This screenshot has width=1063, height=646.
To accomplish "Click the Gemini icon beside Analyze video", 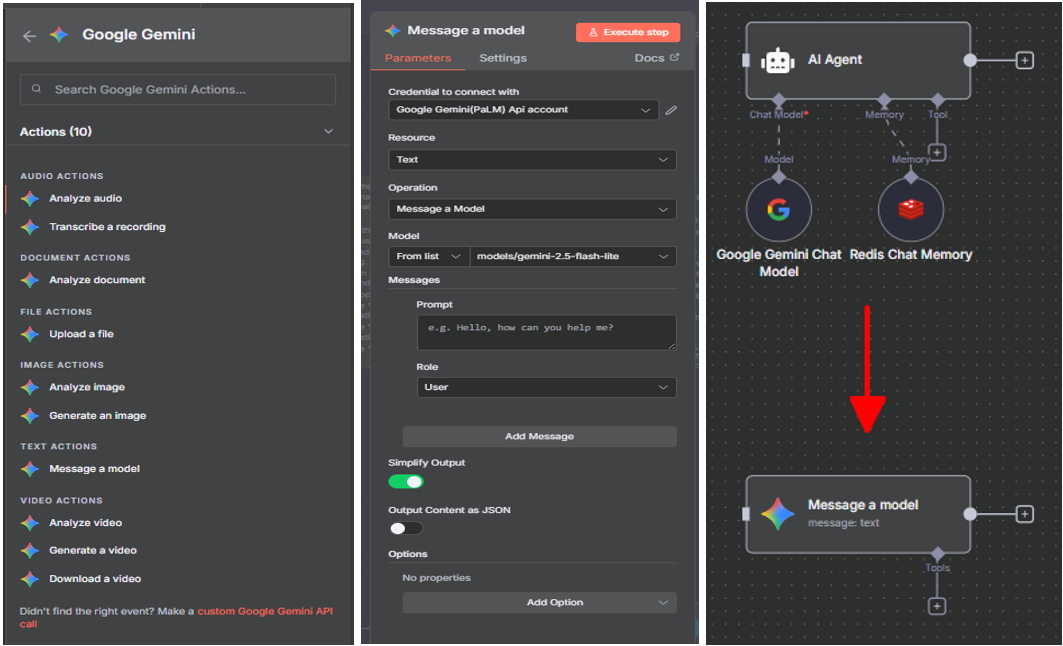I will (x=30, y=523).
